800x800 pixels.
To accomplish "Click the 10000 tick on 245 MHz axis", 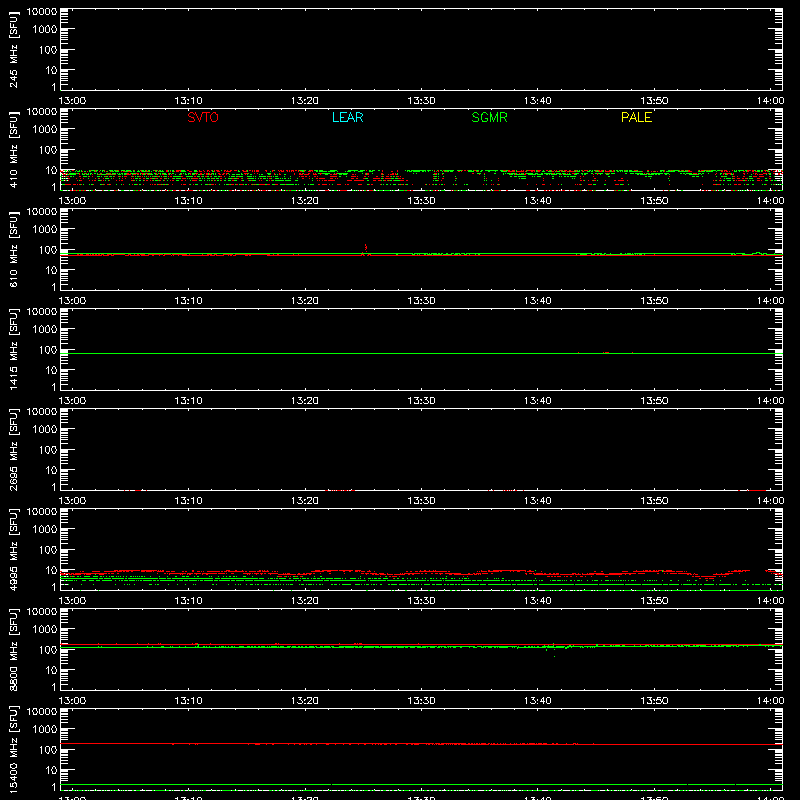I will 42,12.
